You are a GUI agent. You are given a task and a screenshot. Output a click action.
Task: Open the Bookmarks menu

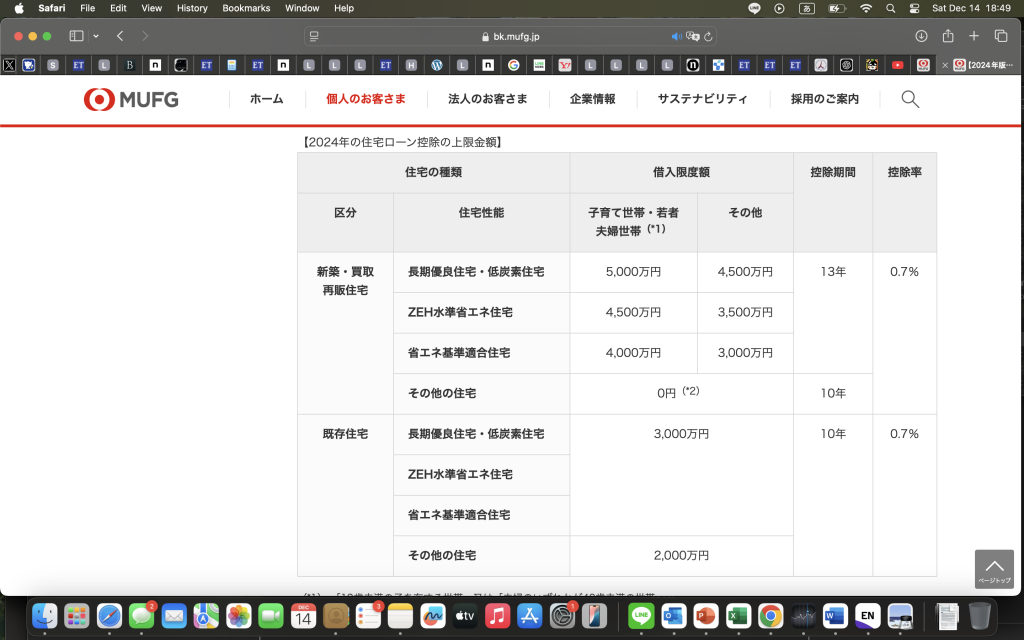point(246,8)
